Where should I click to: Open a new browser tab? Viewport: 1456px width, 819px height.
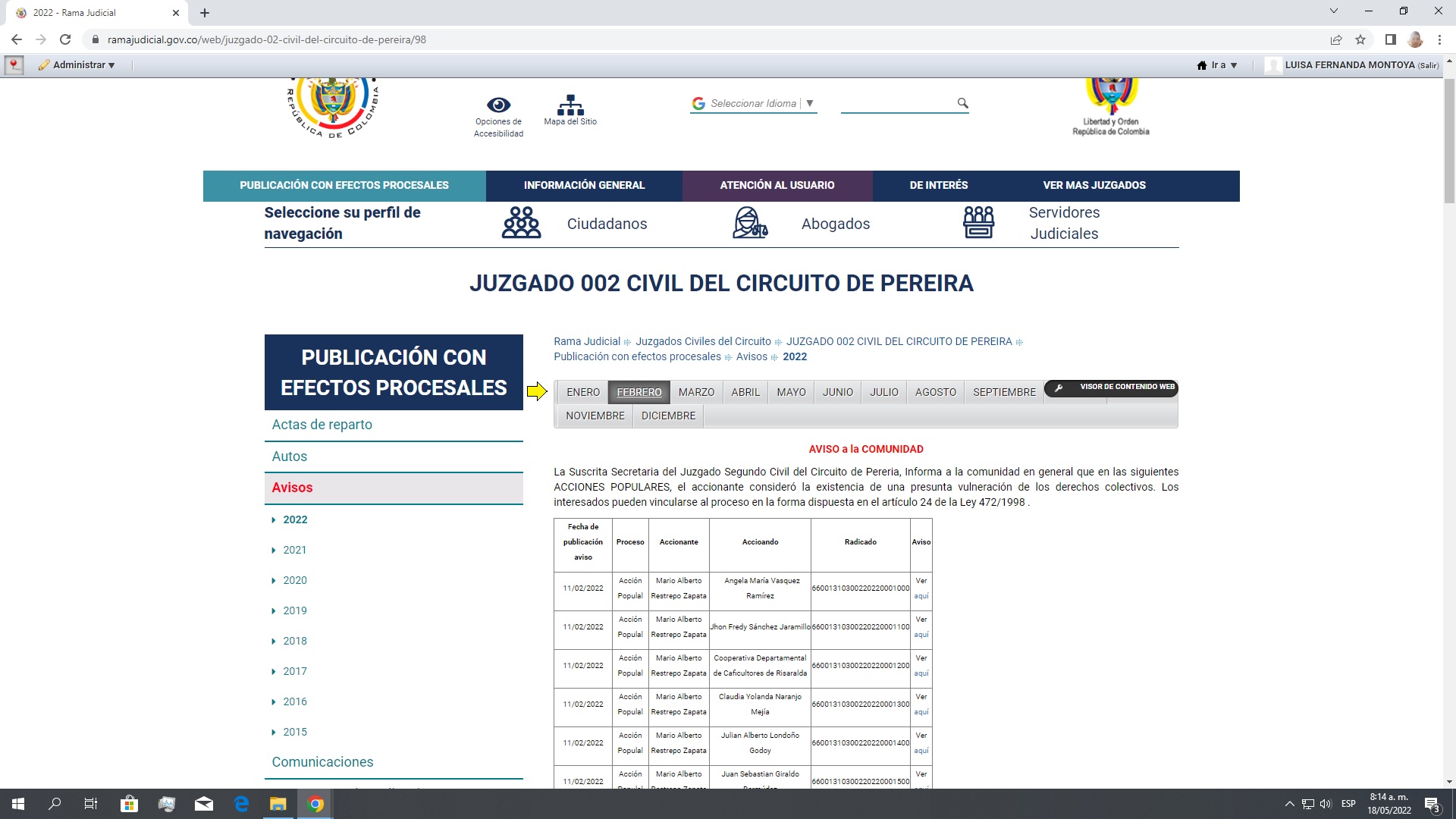tap(205, 13)
